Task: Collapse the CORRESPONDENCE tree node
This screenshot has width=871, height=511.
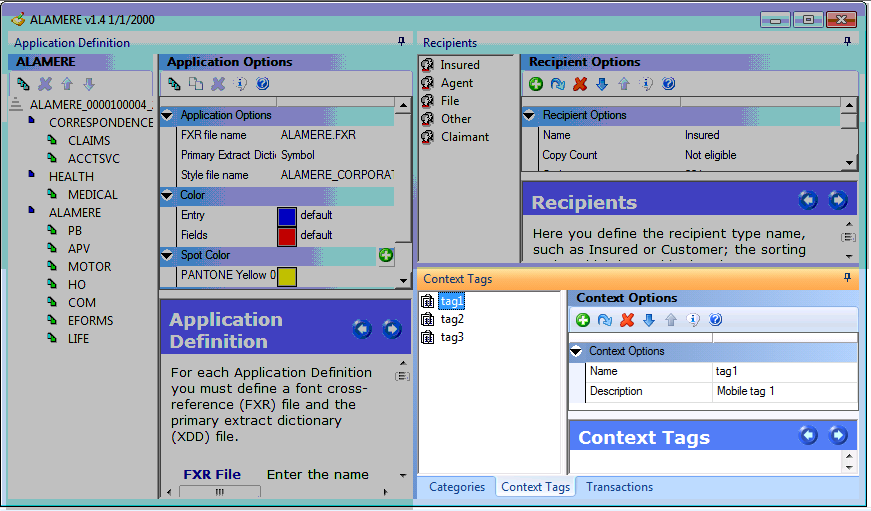Action: point(32,120)
